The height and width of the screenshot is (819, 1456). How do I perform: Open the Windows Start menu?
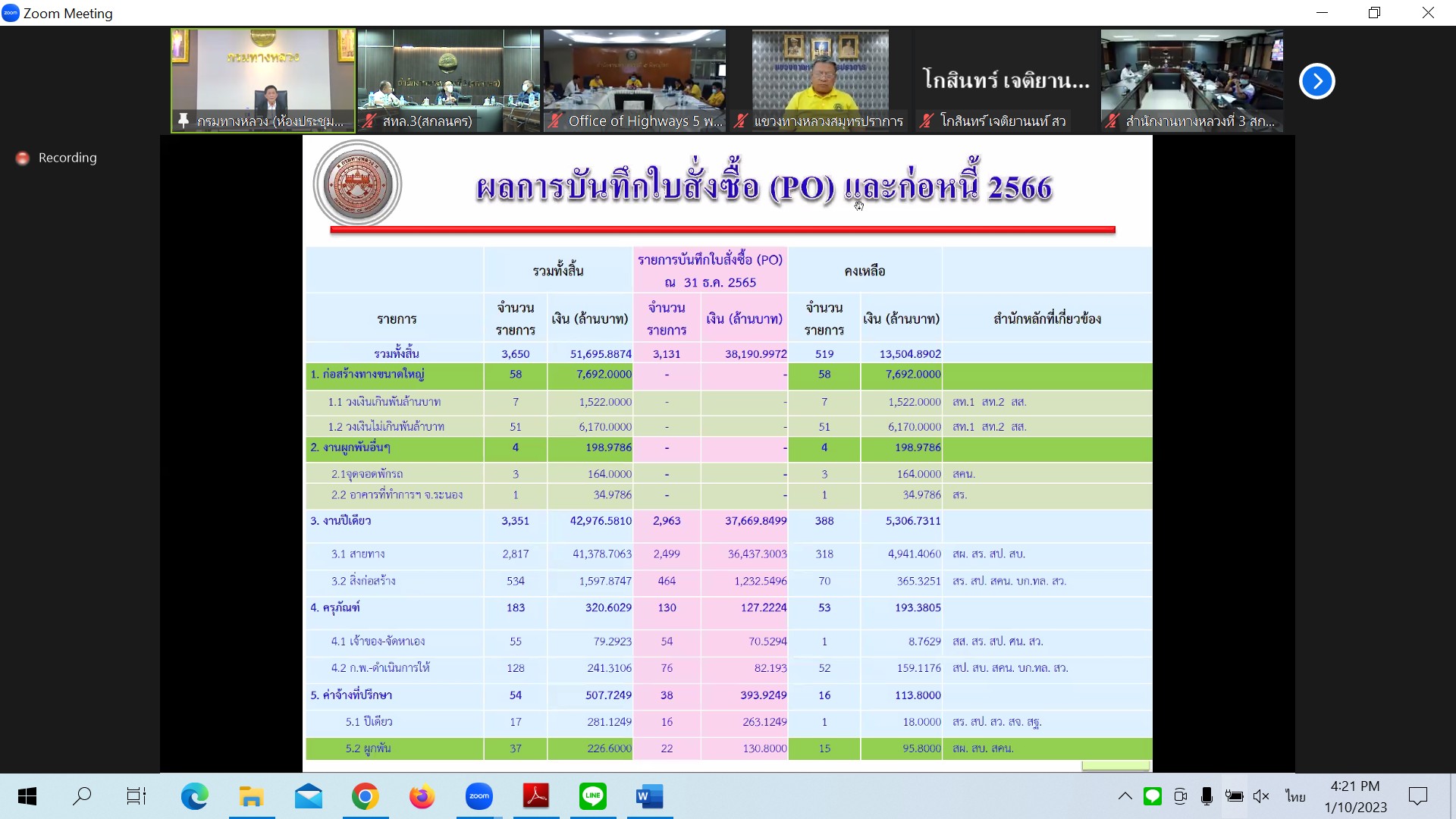click(27, 796)
